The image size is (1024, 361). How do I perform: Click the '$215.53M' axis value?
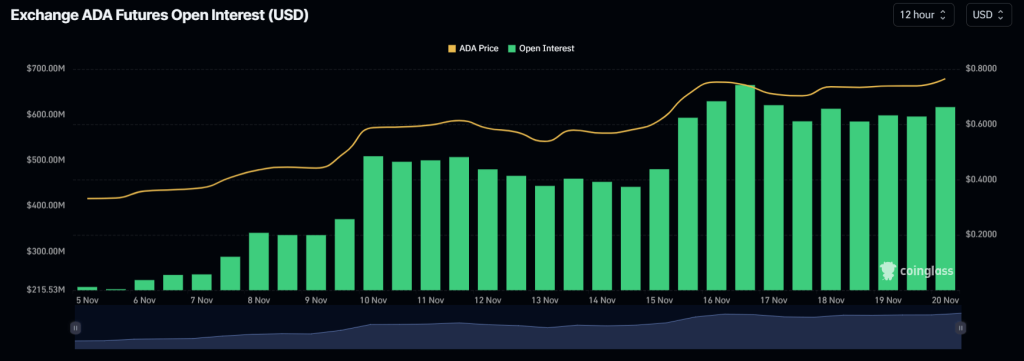(x=47, y=289)
